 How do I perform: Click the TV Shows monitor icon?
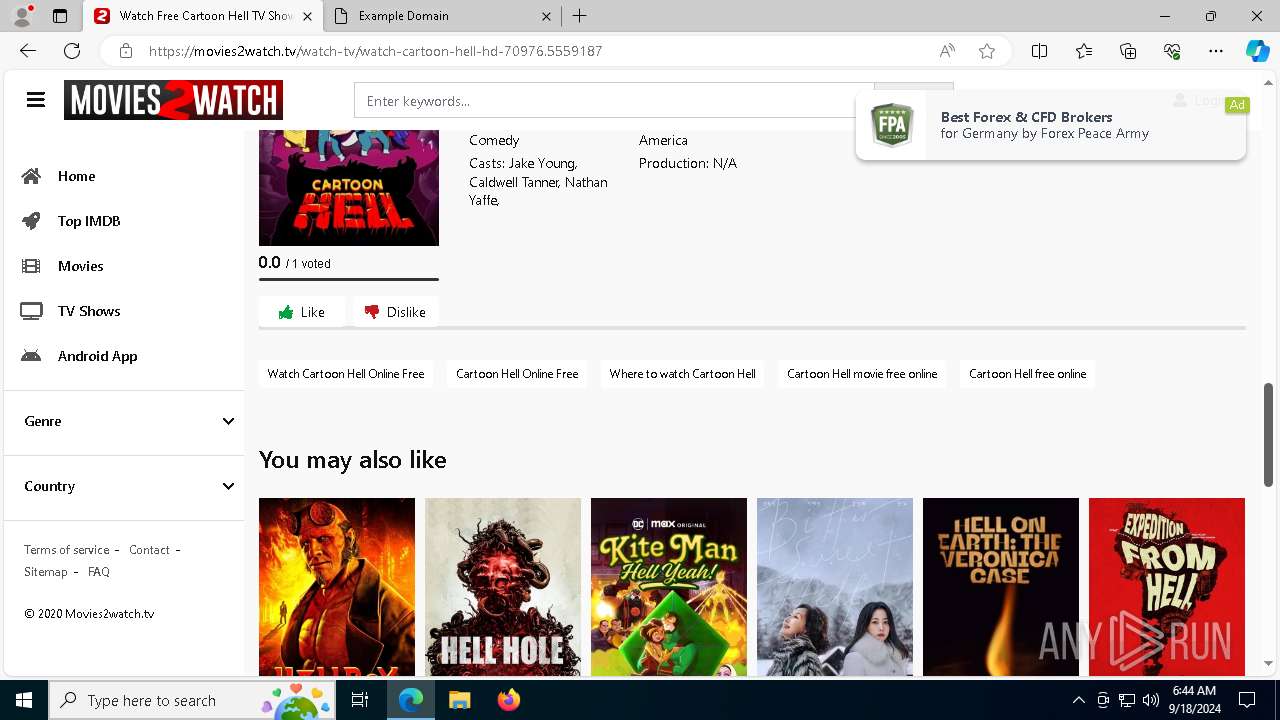tap(31, 311)
